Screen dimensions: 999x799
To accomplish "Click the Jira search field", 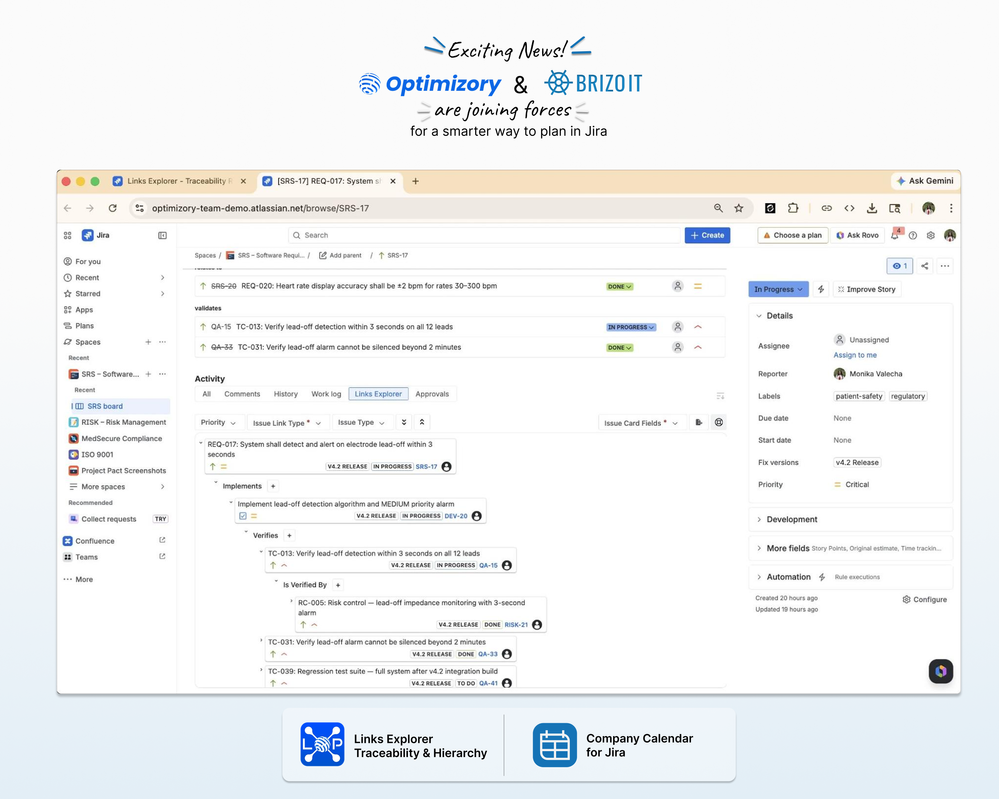I will click(484, 235).
